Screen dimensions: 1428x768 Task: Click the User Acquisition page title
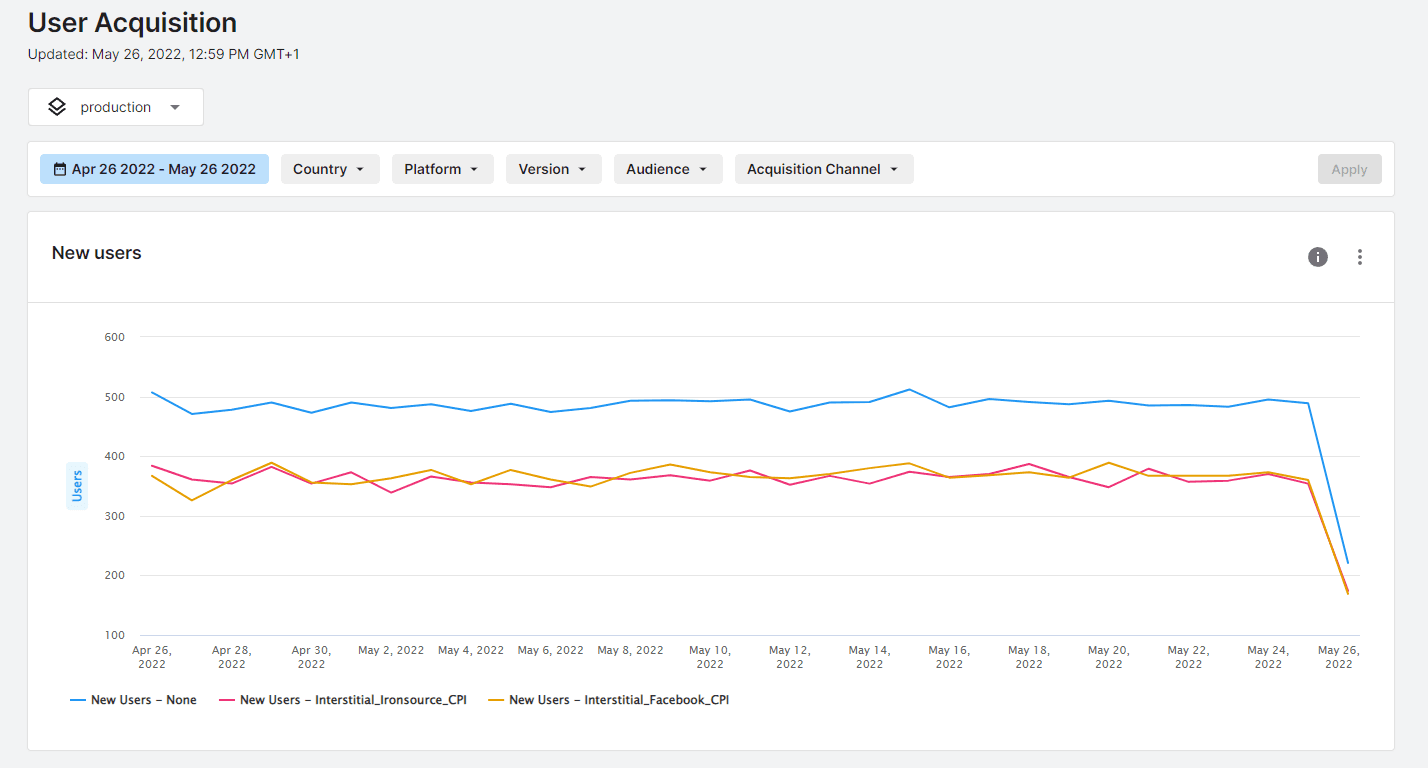[132, 22]
